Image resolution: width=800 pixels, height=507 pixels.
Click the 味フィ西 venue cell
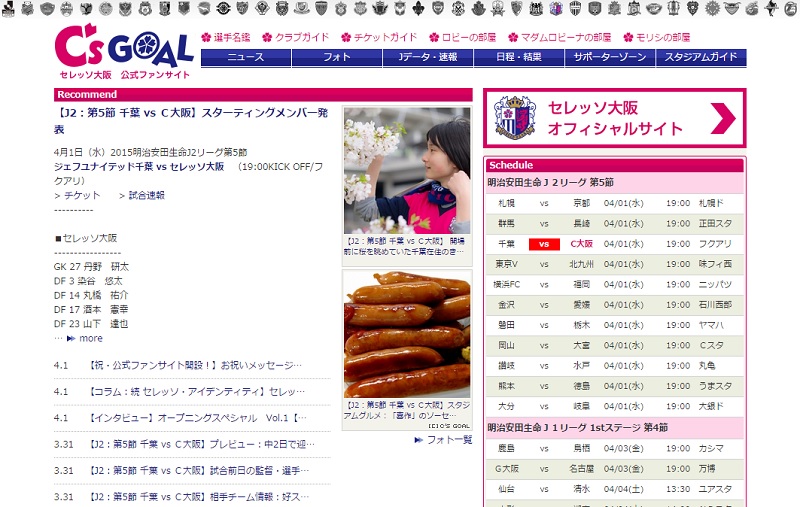(715, 264)
